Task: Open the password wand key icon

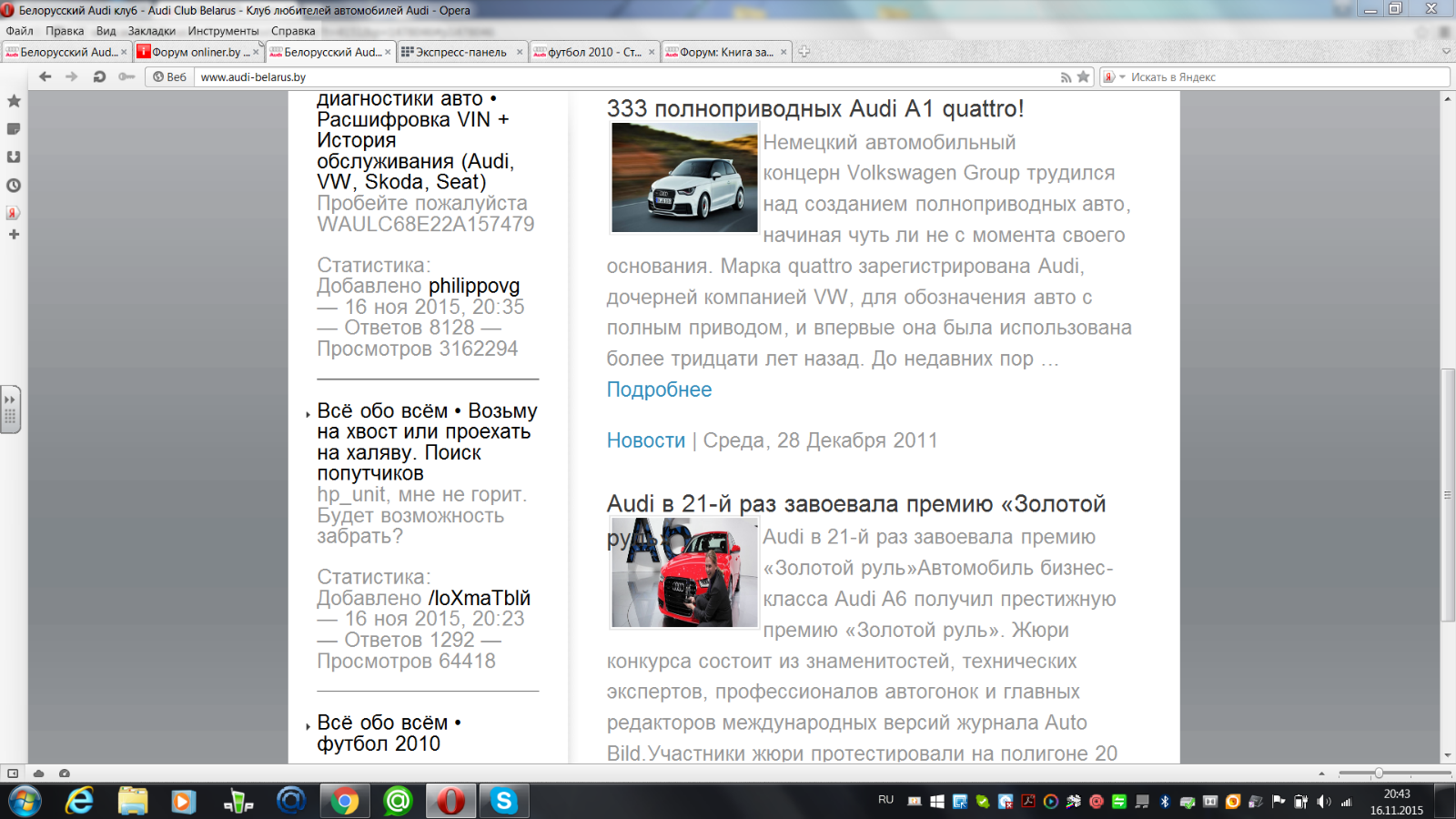Action: pos(126,76)
